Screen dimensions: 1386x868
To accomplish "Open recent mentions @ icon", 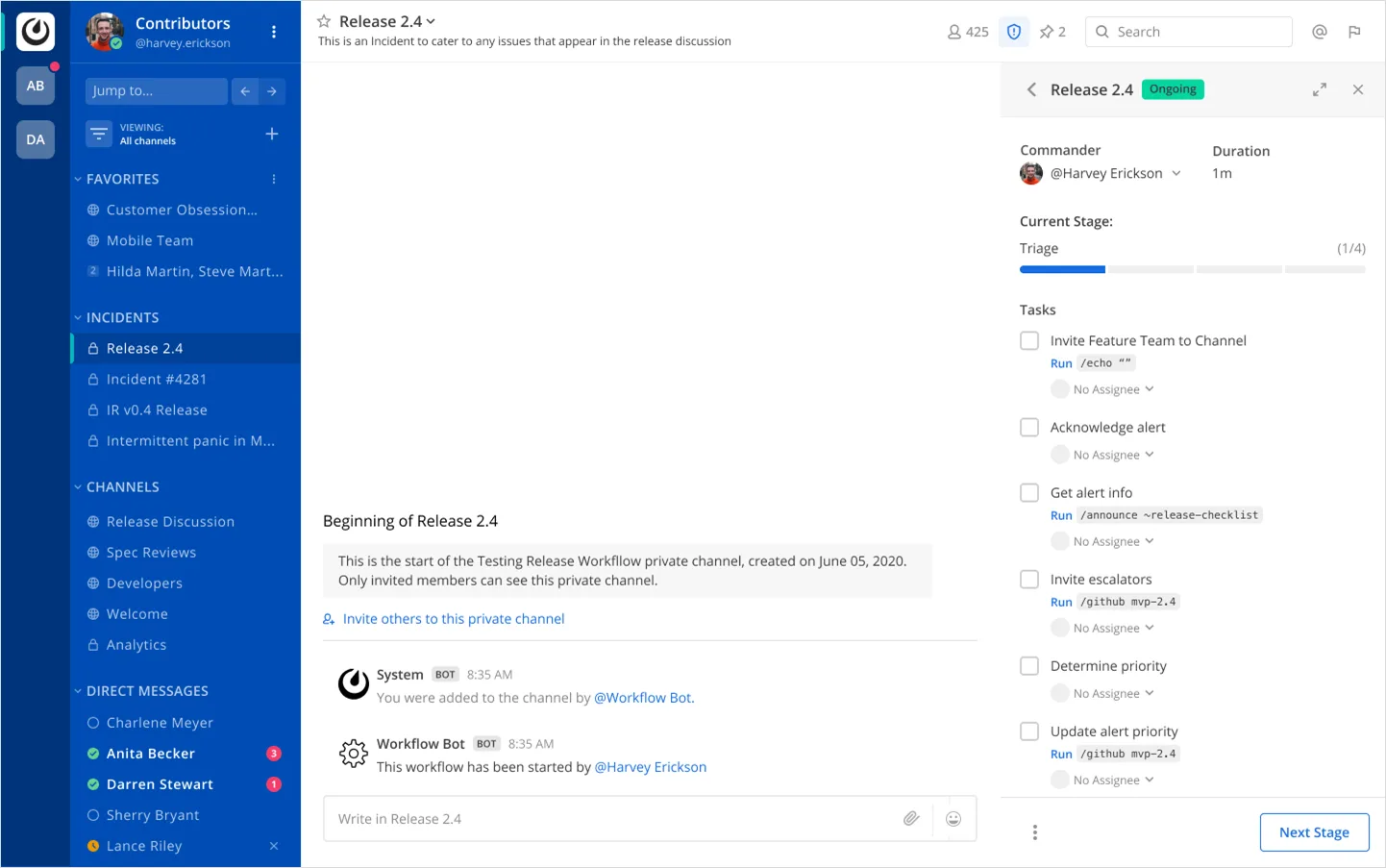I will (x=1320, y=32).
